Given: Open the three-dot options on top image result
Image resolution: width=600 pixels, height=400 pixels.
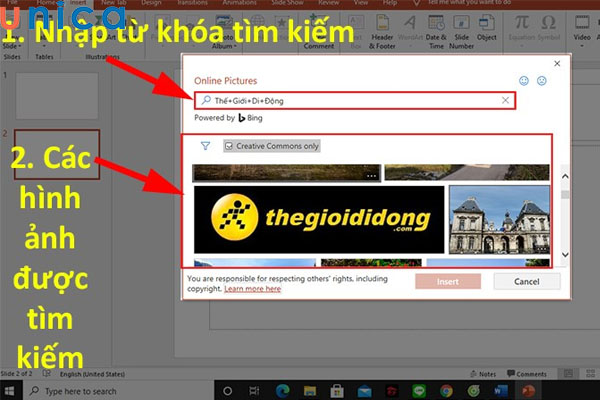Looking at the screenshot, I should [x=371, y=176].
